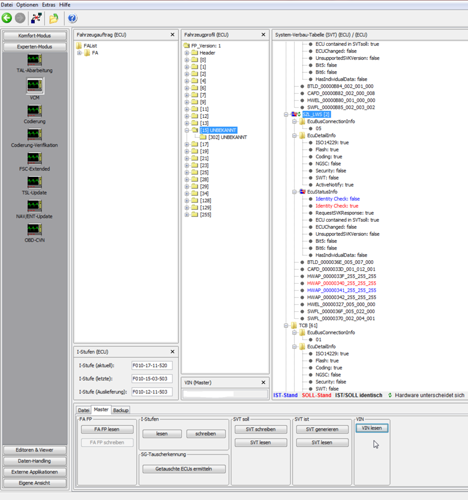Click the connect toolbar icon
This screenshot has height=500, width=468.
coord(36,18)
